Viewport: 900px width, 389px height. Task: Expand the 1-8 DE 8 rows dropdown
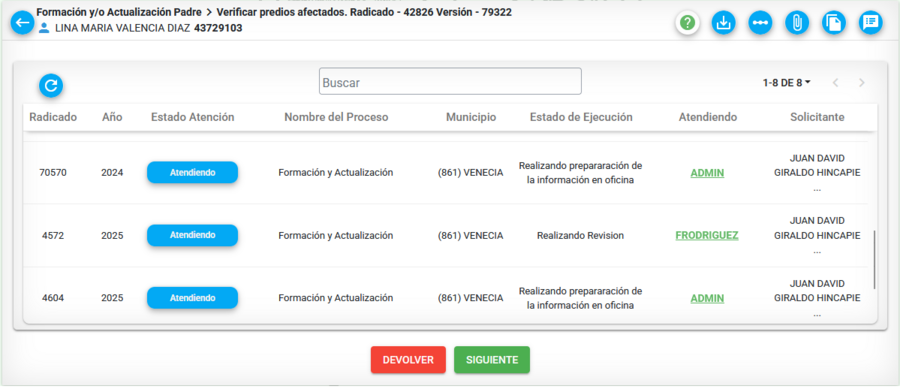(x=786, y=83)
